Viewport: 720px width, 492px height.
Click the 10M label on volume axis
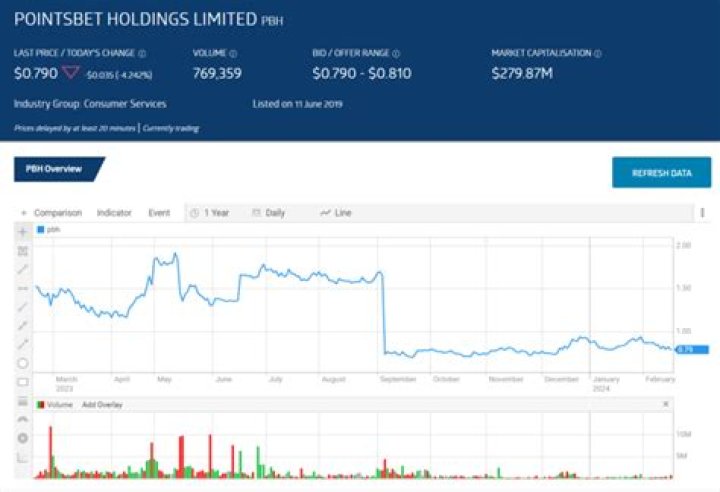click(684, 434)
